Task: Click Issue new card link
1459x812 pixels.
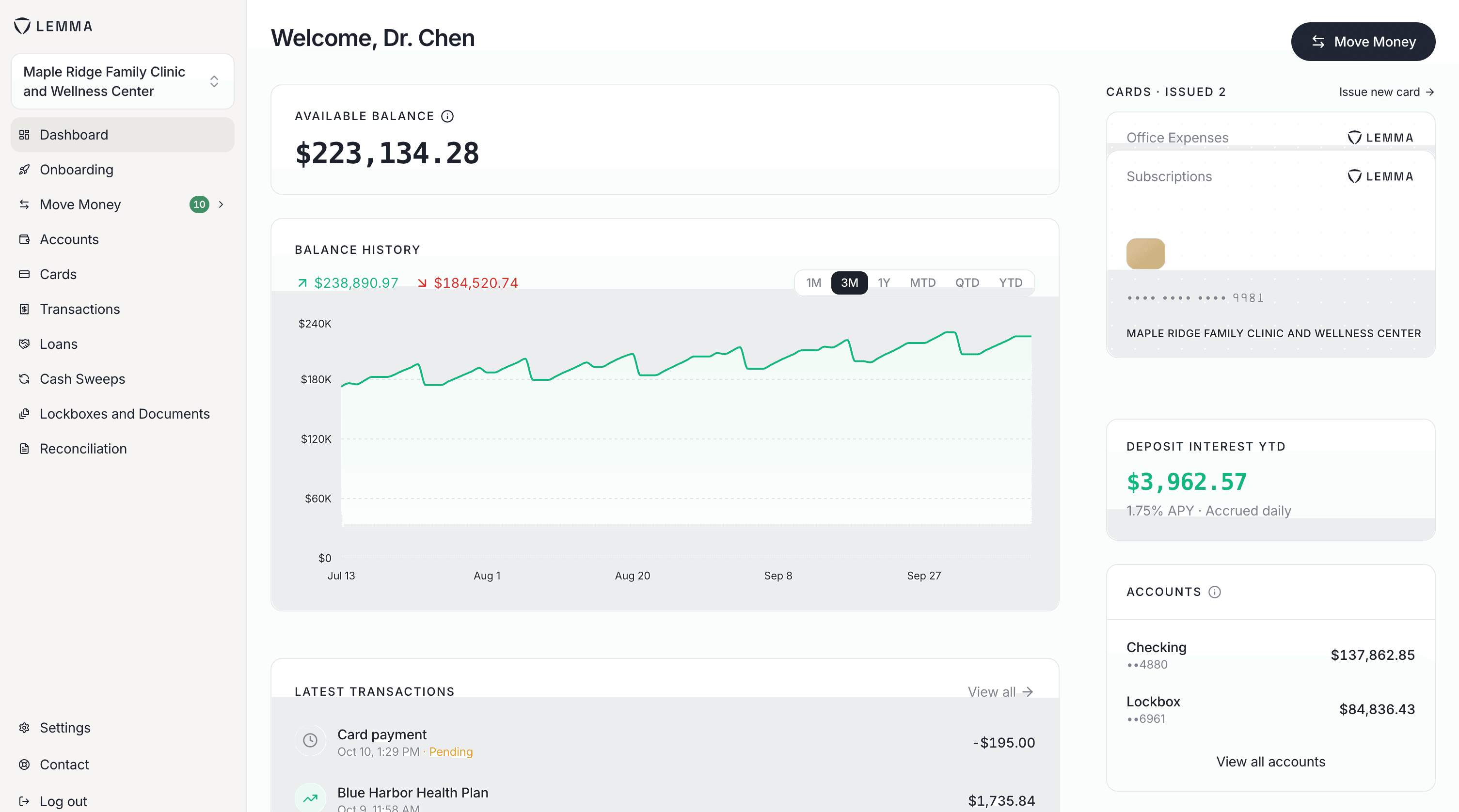Action: pyautogui.click(x=1386, y=92)
